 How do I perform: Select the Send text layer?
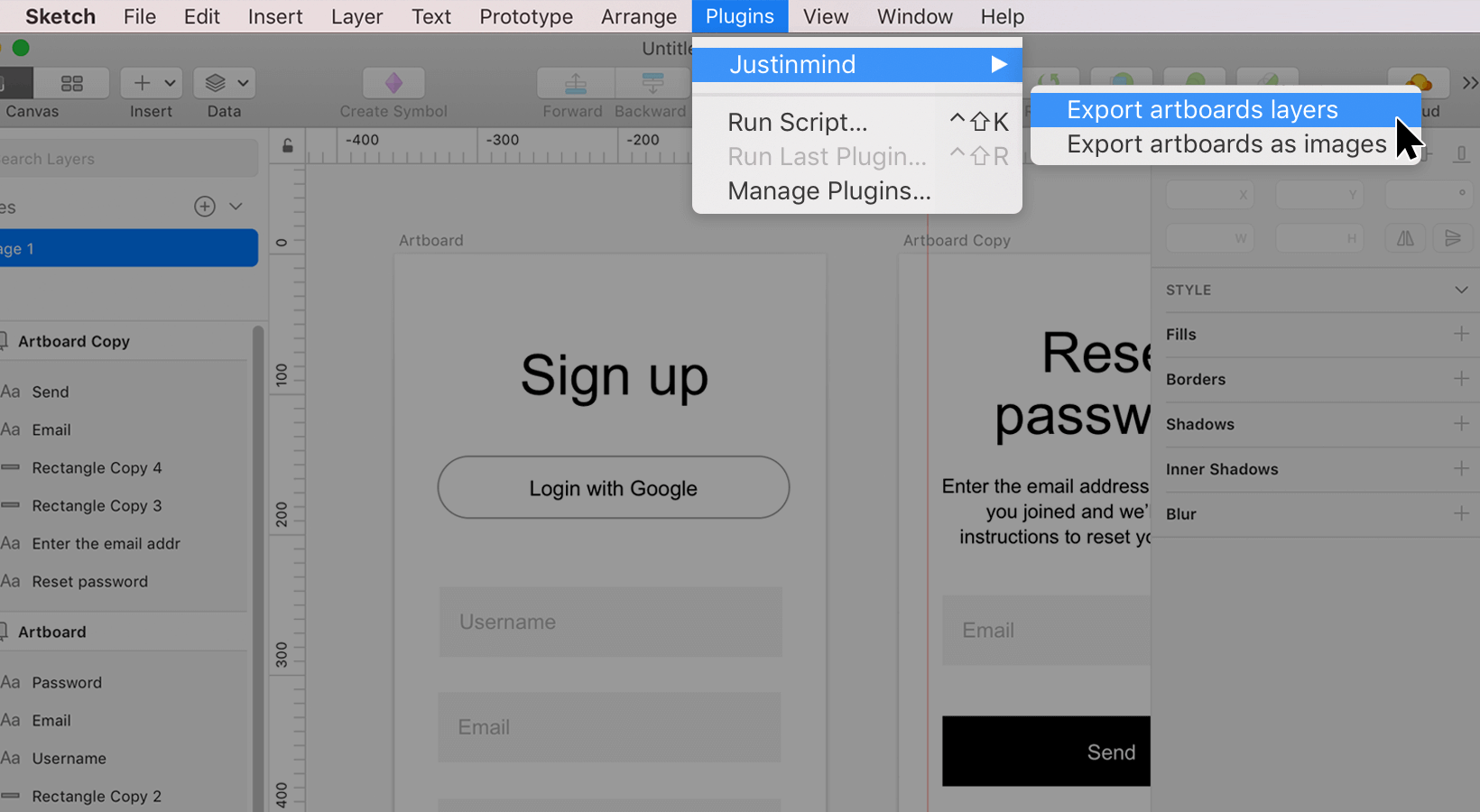tap(125, 392)
